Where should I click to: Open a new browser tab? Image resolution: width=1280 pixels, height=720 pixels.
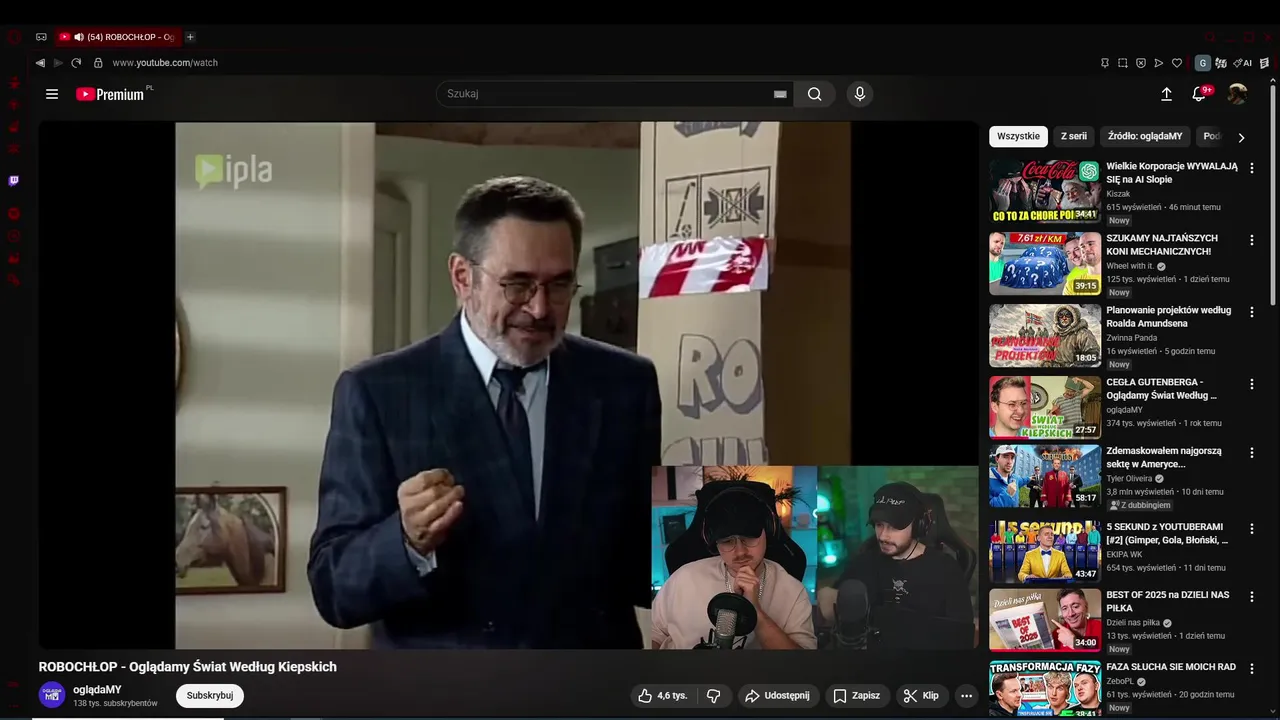click(190, 37)
